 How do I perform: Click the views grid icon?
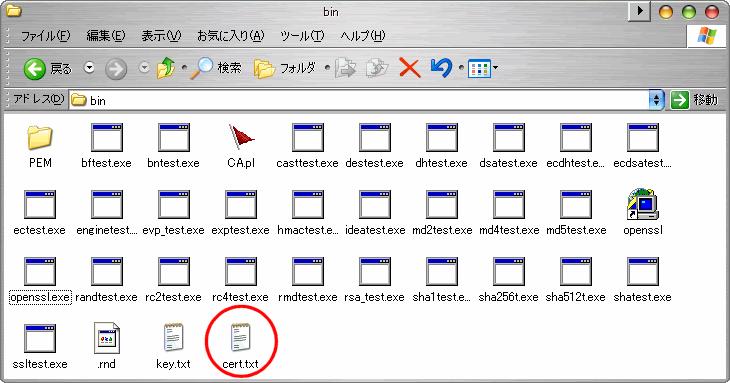click(479, 69)
